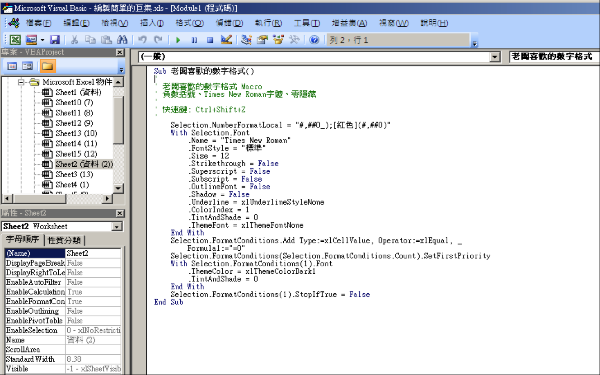
Task: Open the 編輯(E) menu
Action: click(x=76, y=23)
